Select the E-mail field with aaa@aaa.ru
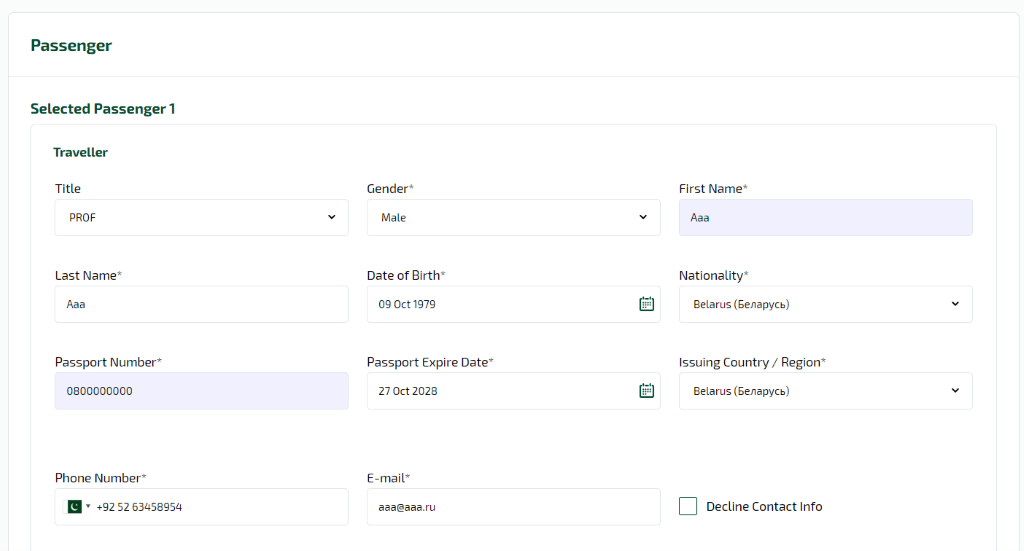The image size is (1024, 551). (513, 507)
